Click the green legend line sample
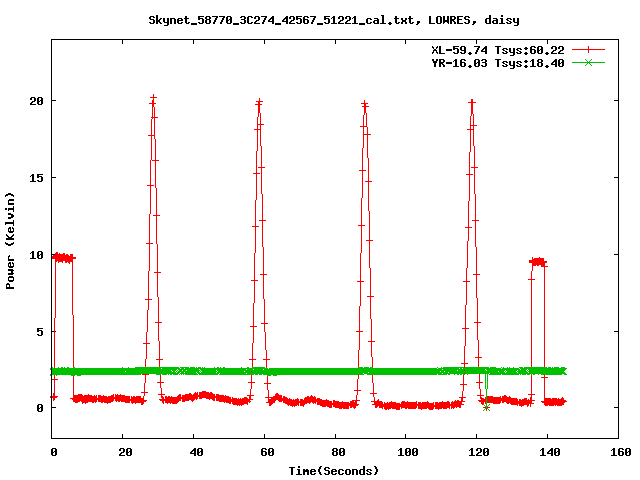640x480 pixels. point(588,62)
